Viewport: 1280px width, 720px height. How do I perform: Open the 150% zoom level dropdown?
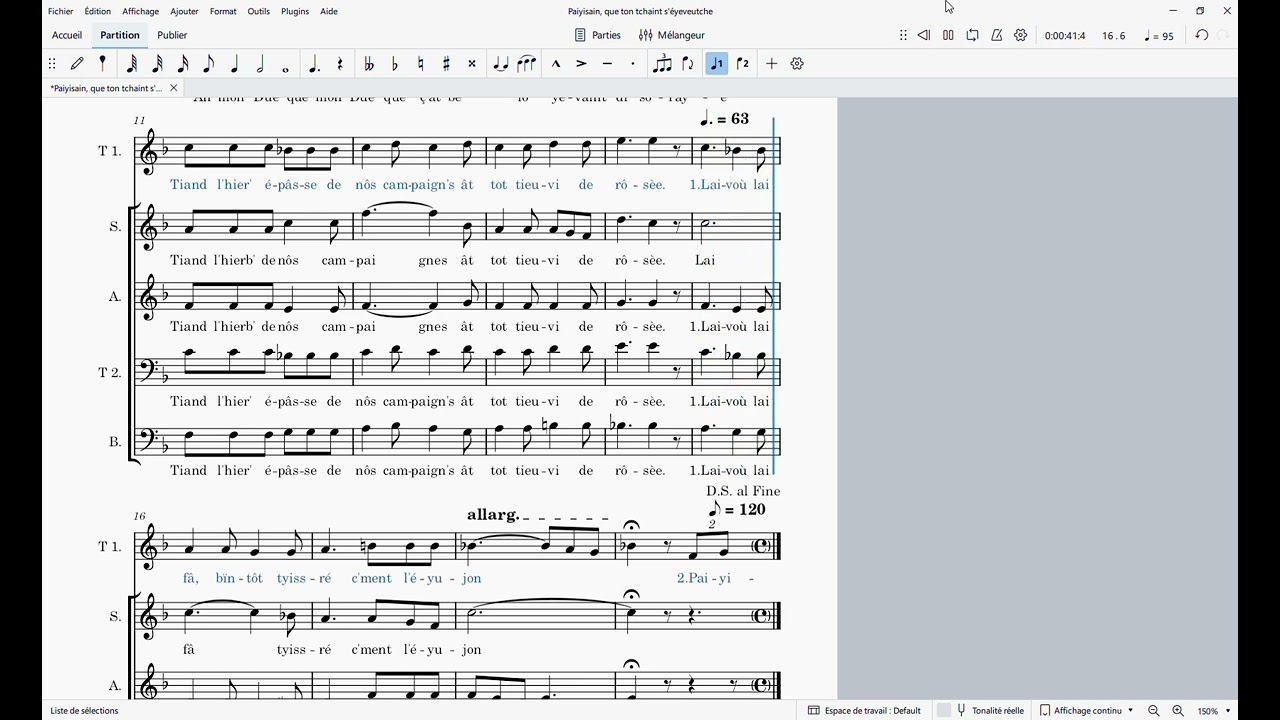(x=1214, y=711)
